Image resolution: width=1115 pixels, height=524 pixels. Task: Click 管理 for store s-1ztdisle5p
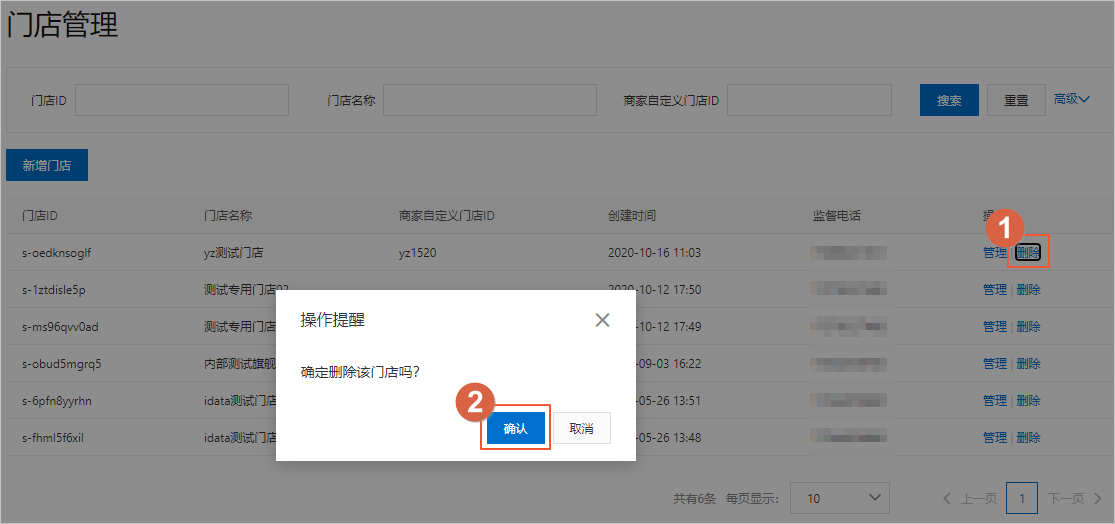coord(995,289)
